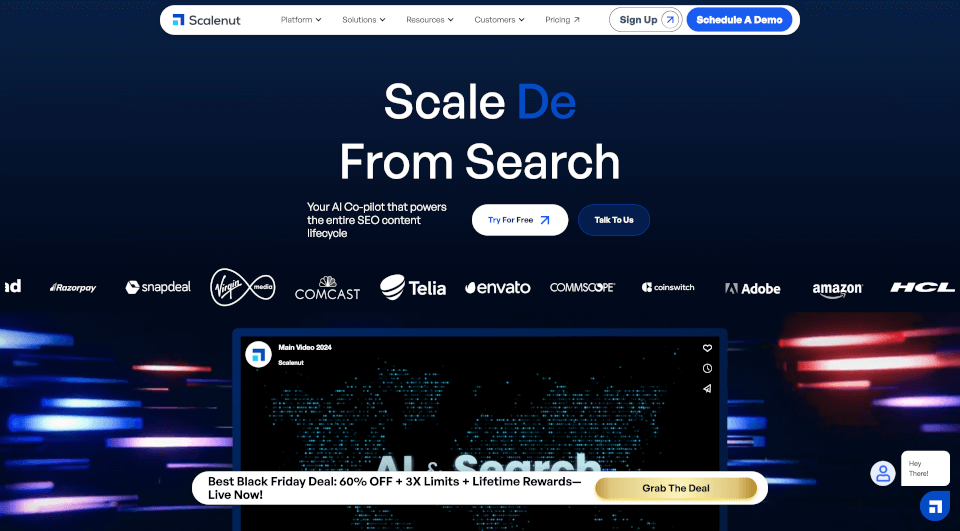Click the Telia logo
960x531 pixels.
pyautogui.click(x=413, y=287)
